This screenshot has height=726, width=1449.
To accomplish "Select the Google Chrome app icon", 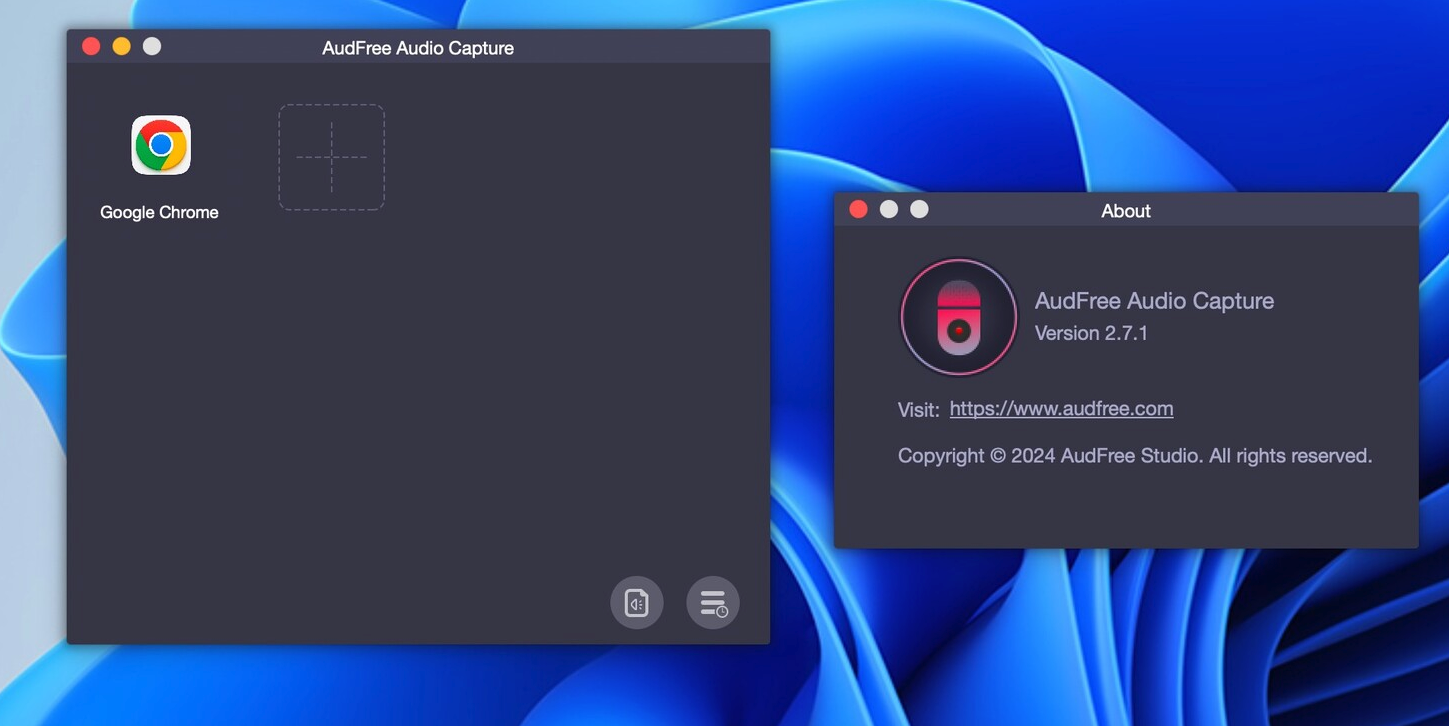I will click(x=160, y=146).
